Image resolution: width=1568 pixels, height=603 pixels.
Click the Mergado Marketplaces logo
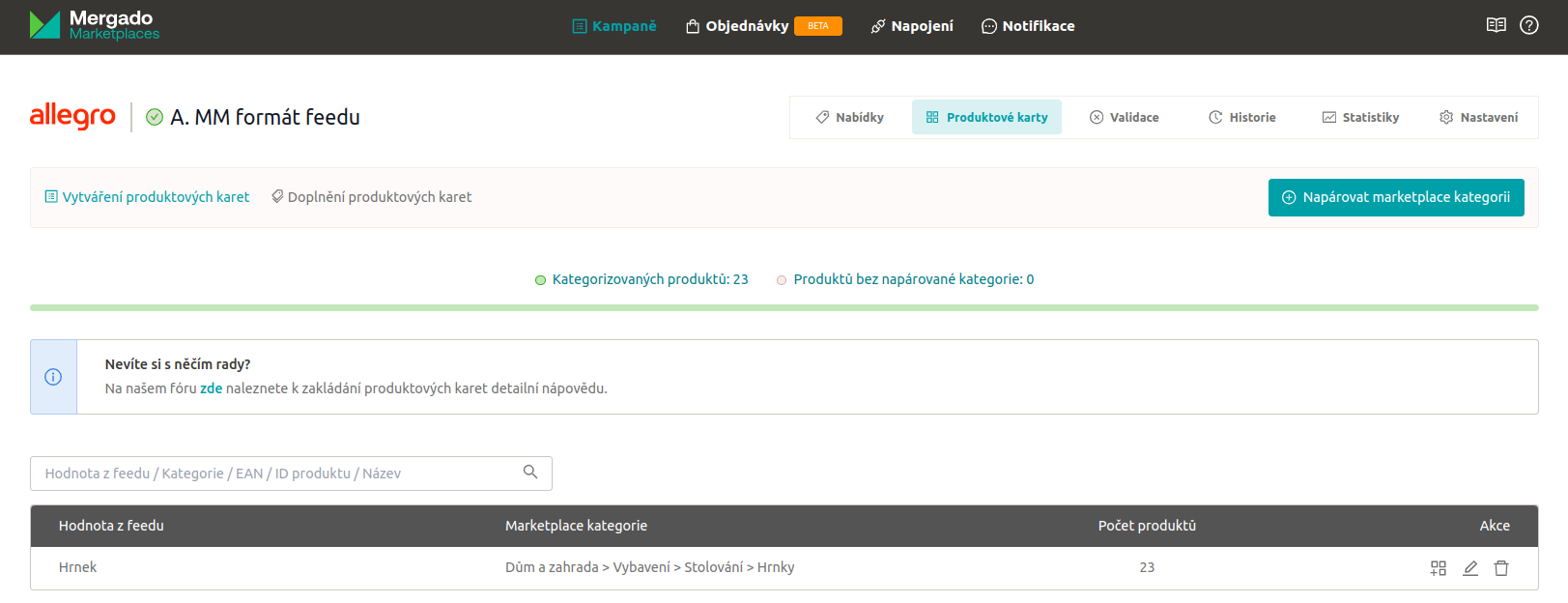[x=94, y=25]
